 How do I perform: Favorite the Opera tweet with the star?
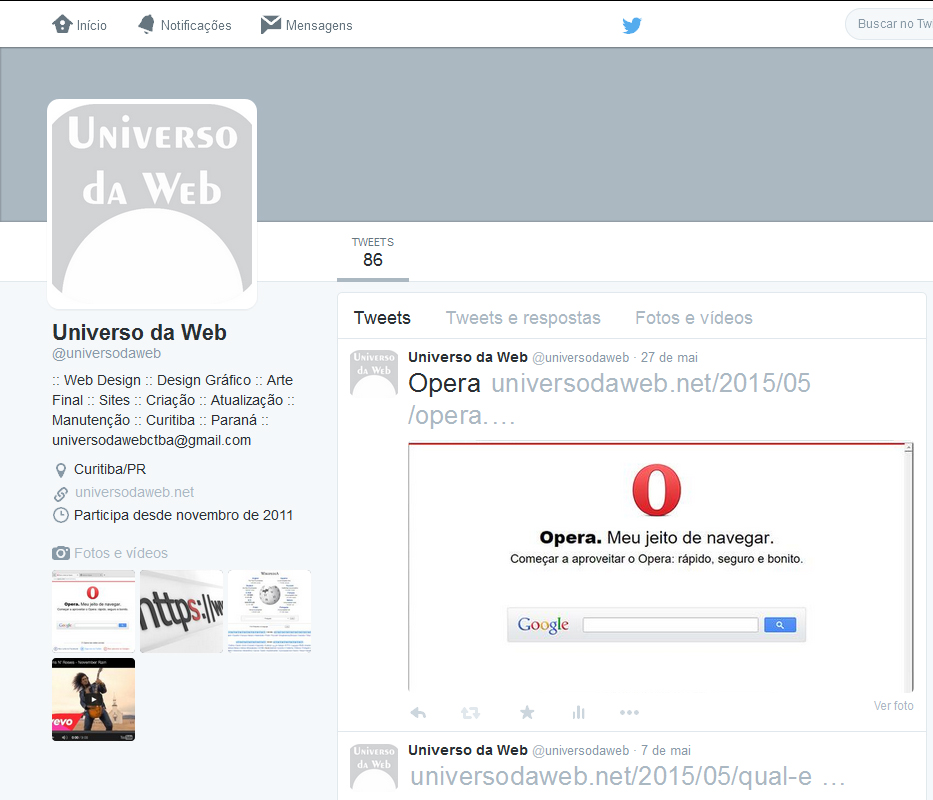coord(526,712)
